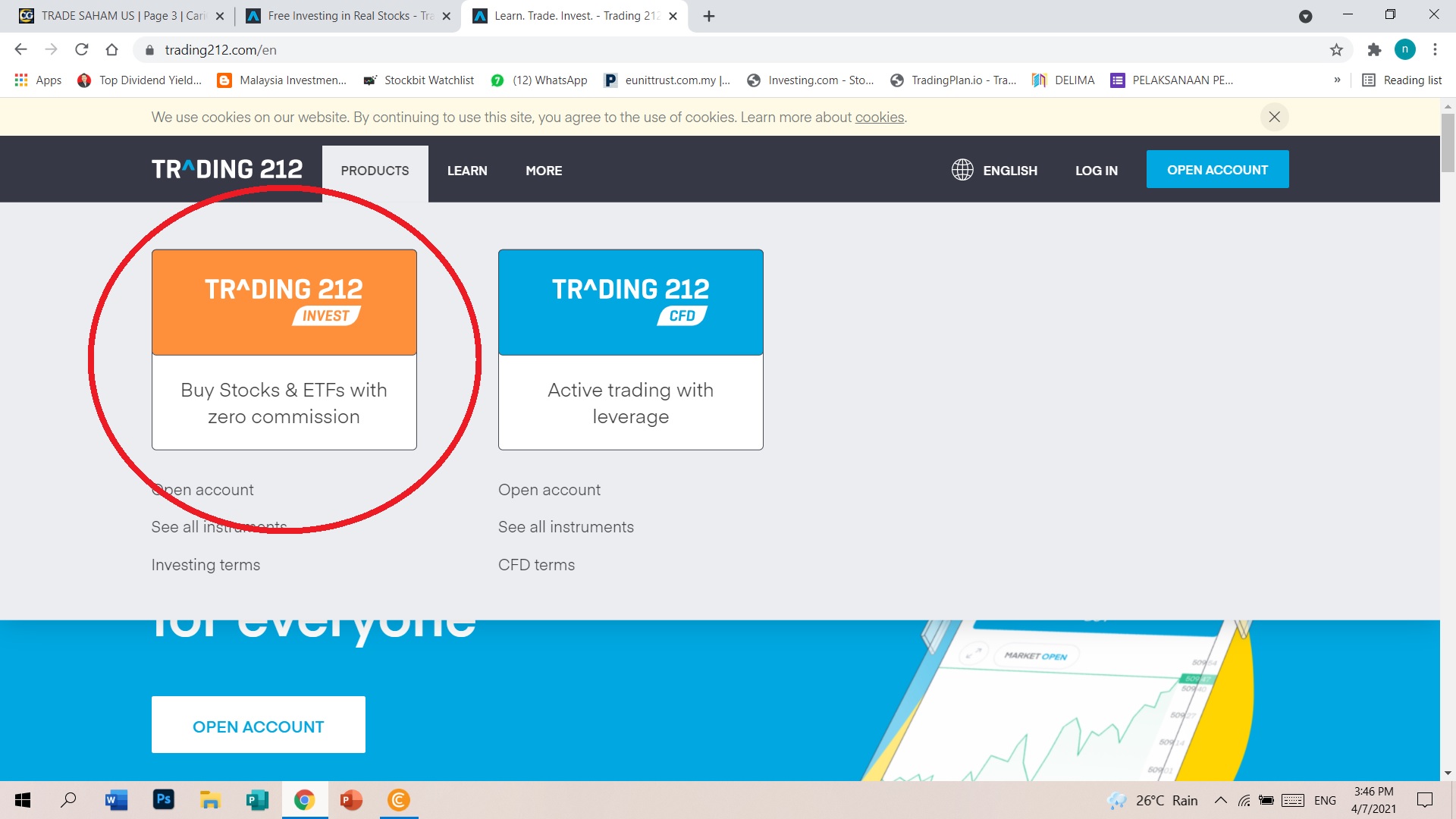Open the CFD terms link

pos(536,565)
